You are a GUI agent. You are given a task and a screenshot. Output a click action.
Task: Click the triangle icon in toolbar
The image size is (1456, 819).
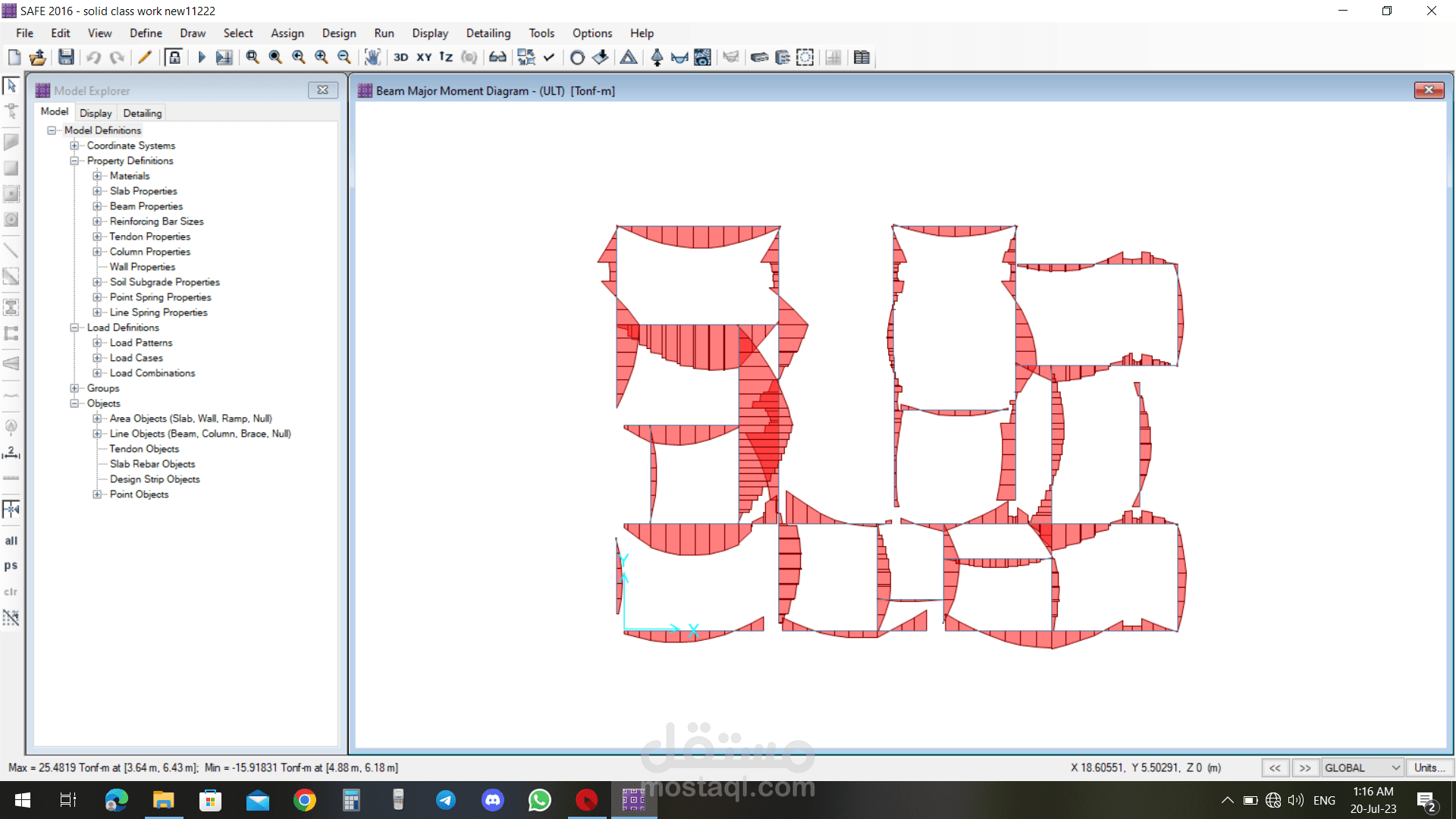(629, 57)
